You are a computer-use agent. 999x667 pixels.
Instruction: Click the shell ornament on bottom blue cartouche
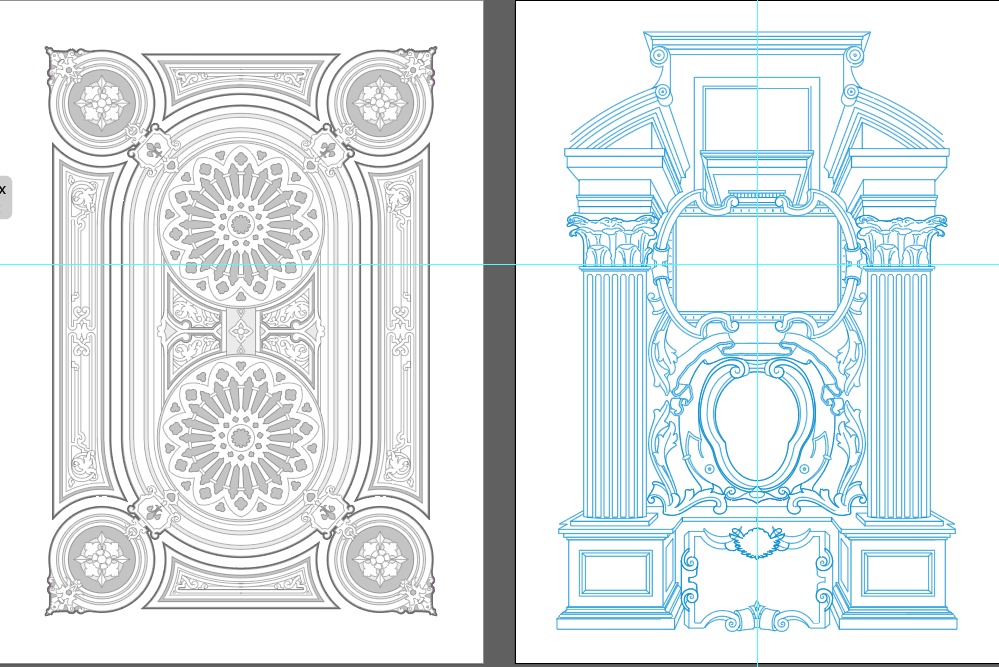coord(757,541)
